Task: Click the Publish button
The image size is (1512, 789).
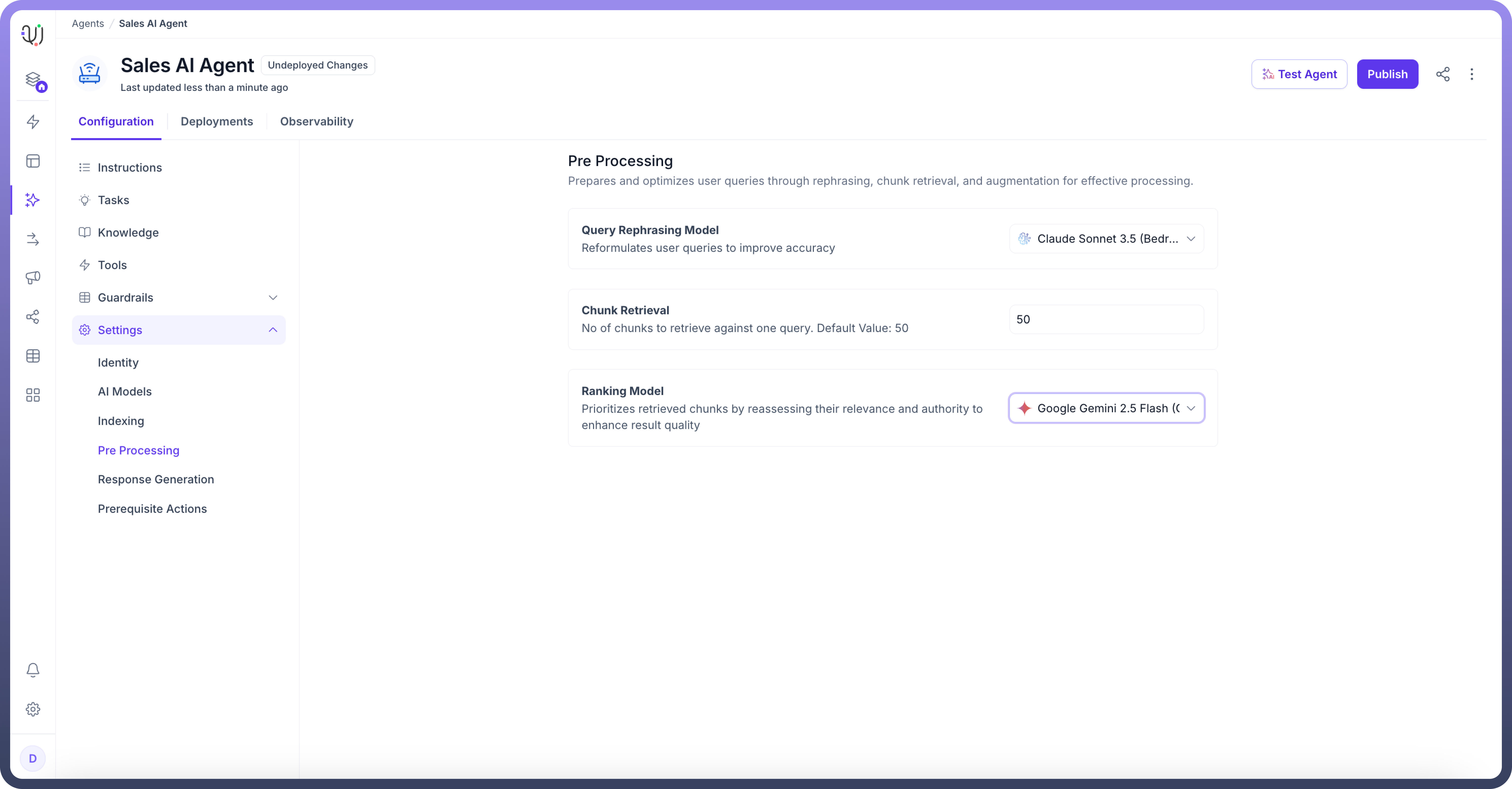Action: coord(1387,74)
